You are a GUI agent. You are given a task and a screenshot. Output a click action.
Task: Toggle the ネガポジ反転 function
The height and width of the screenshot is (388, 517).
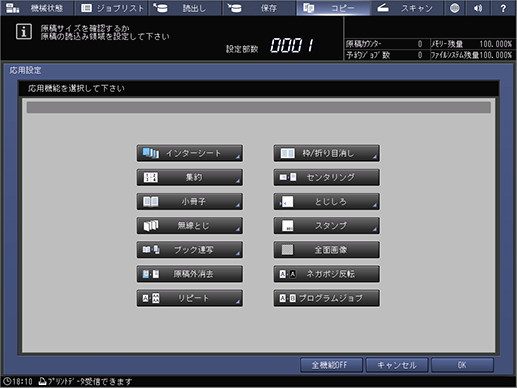coord(327,274)
